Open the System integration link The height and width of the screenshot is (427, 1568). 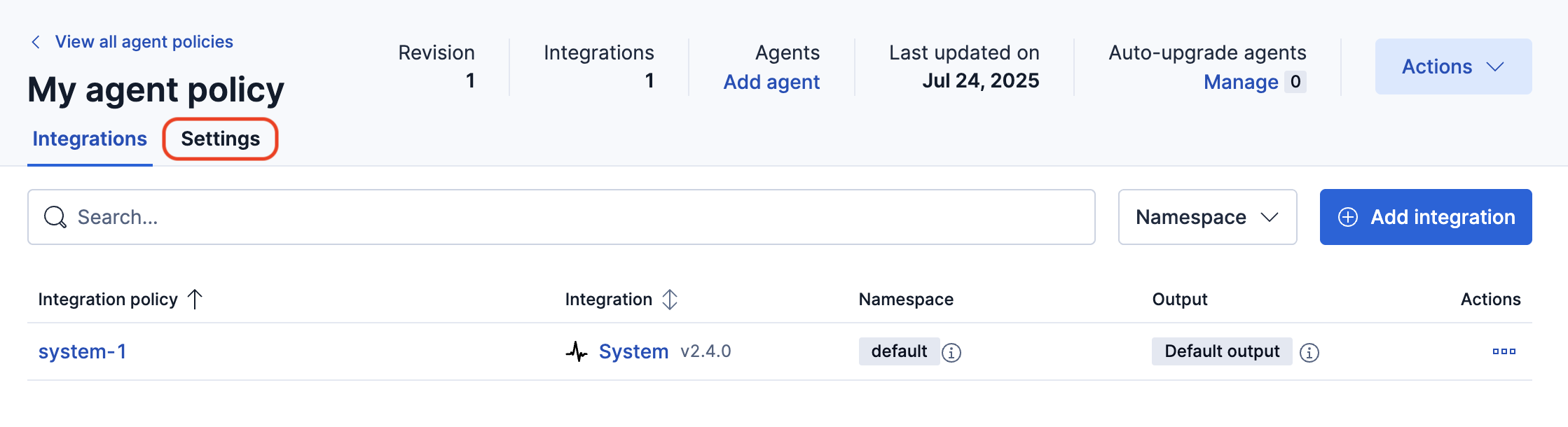point(633,351)
